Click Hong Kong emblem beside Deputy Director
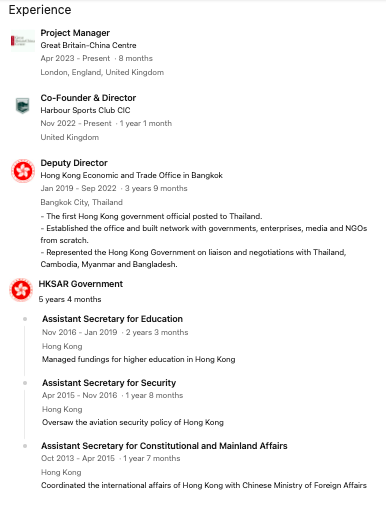Screen dimensions: 386x508 [23, 171]
